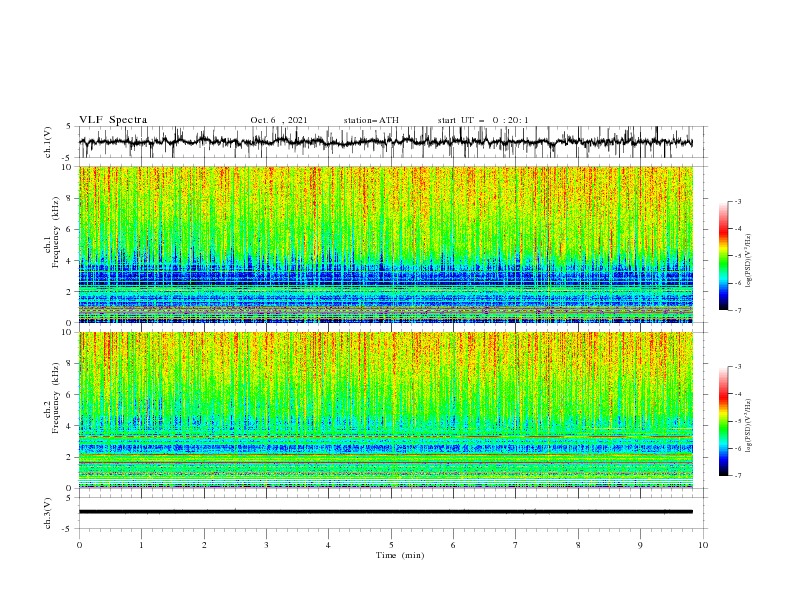This screenshot has height=612, width=792.
Task: Click the ch.1 color scale bar
Action: [x=724, y=256]
